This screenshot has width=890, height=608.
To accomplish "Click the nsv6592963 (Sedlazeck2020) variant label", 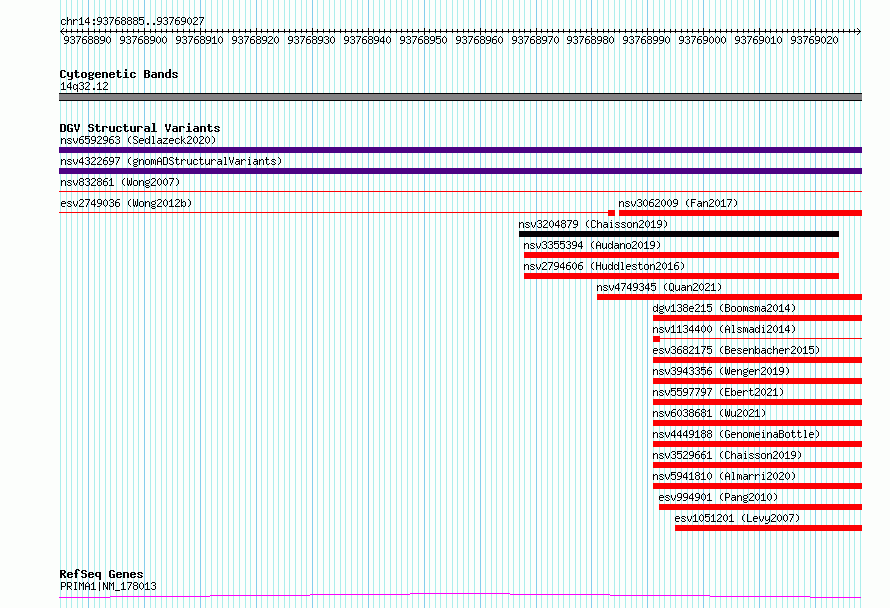I will click(138, 140).
